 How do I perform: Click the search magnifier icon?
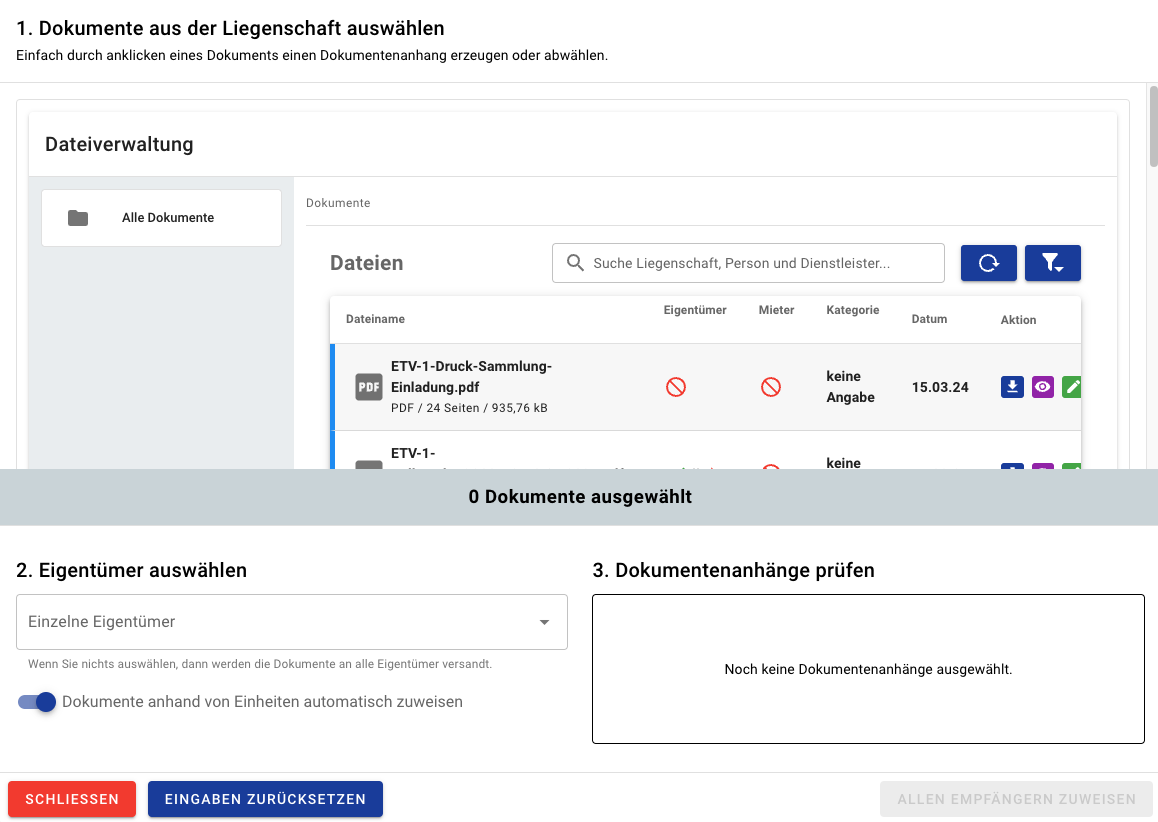point(575,263)
